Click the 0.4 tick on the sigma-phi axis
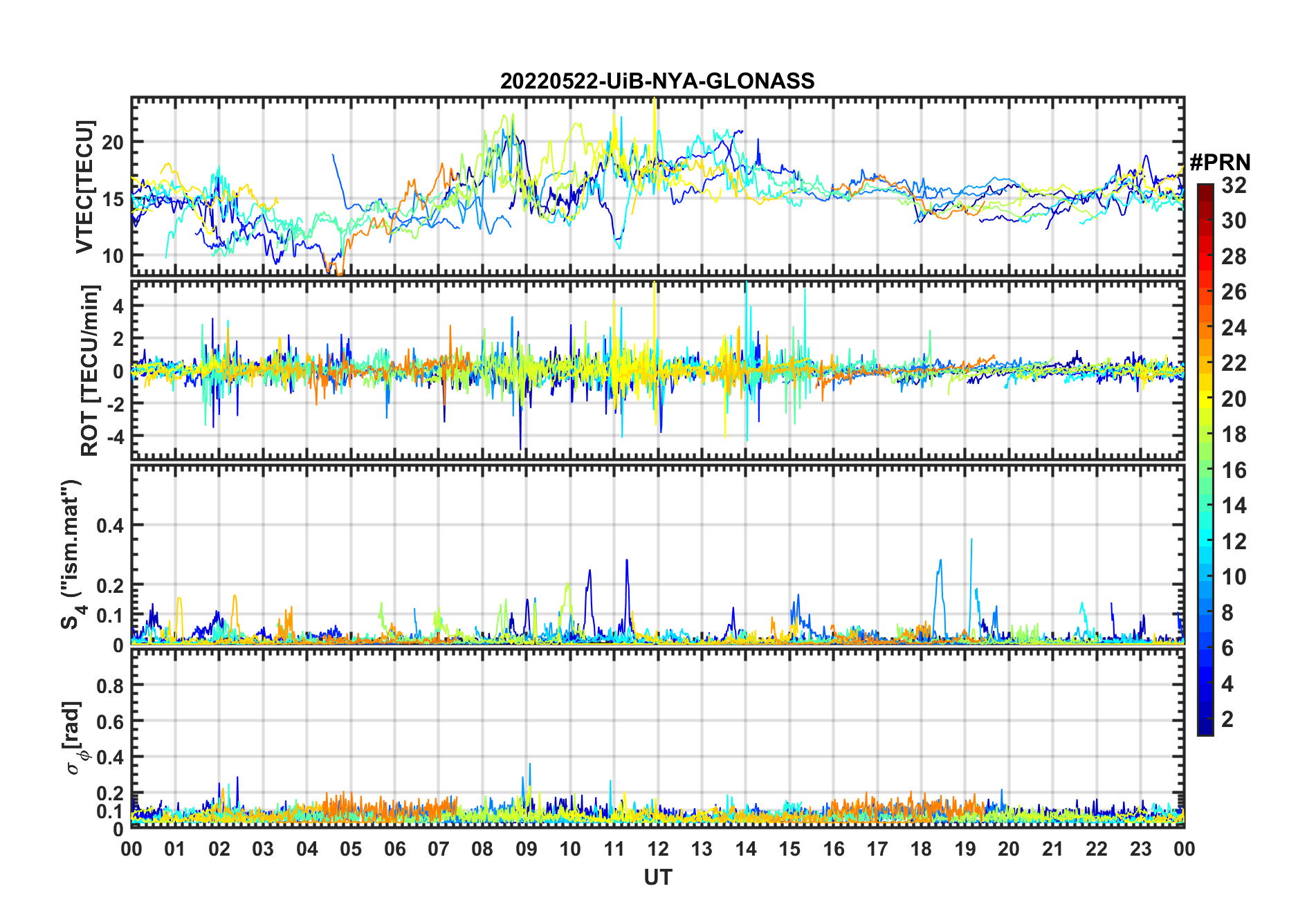 (x=110, y=757)
